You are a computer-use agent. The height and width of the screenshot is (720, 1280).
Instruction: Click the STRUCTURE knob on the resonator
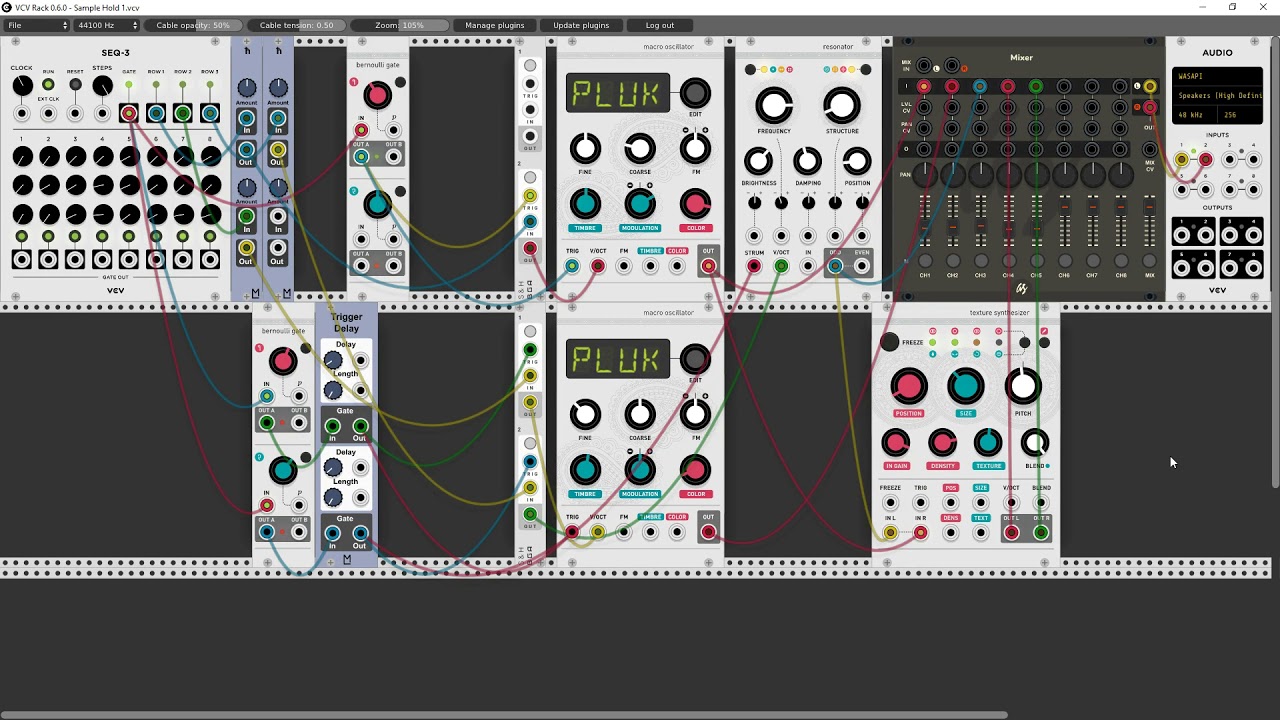pos(842,105)
